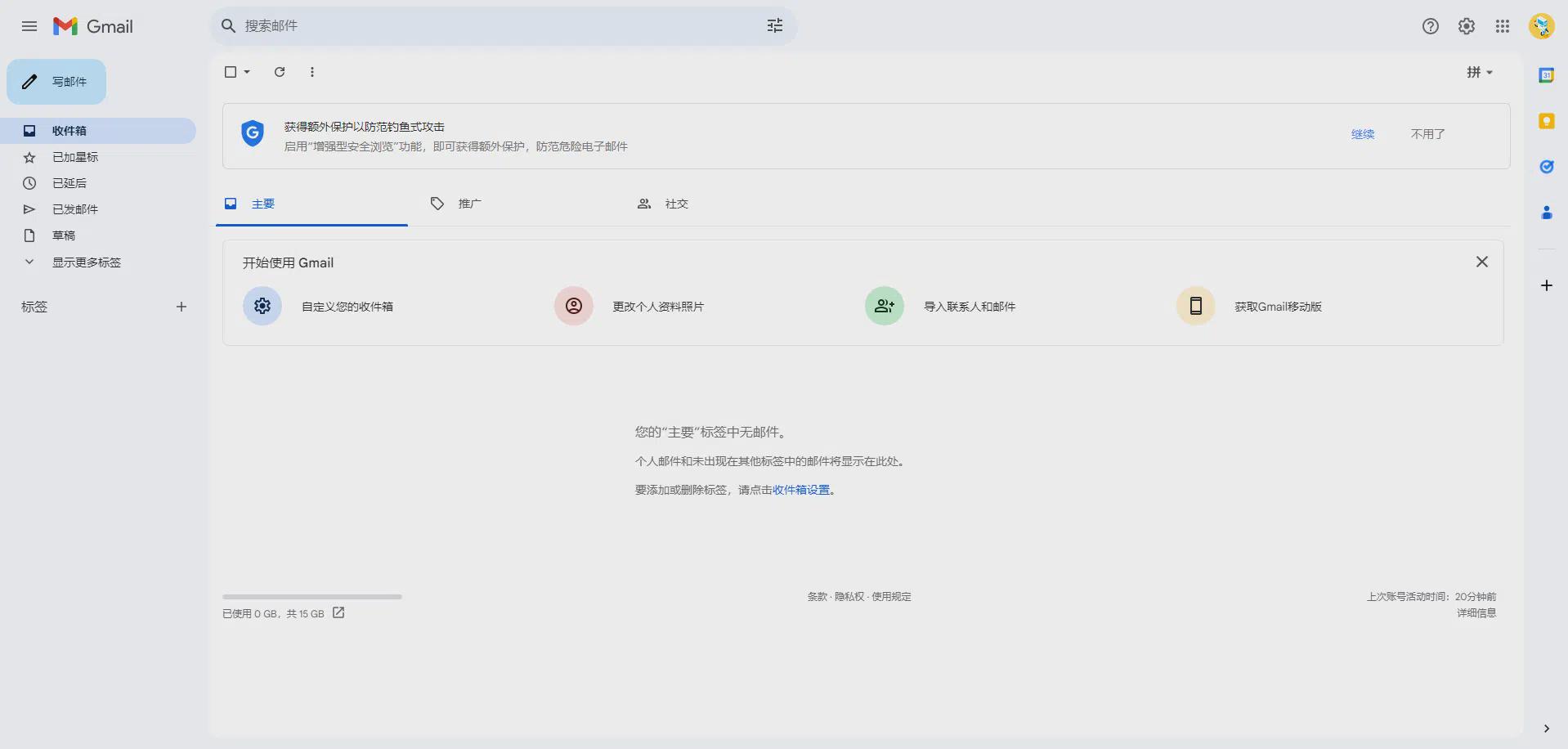Close the 开始使用 Gmail card
Screen dimensions: 1568x749
click(x=1482, y=262)
